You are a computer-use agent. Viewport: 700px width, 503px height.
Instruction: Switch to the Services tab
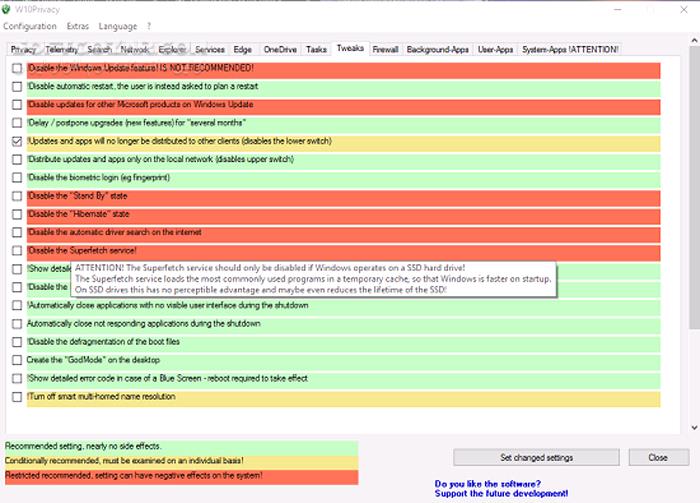pyautogui.click(x=210, y=50)
